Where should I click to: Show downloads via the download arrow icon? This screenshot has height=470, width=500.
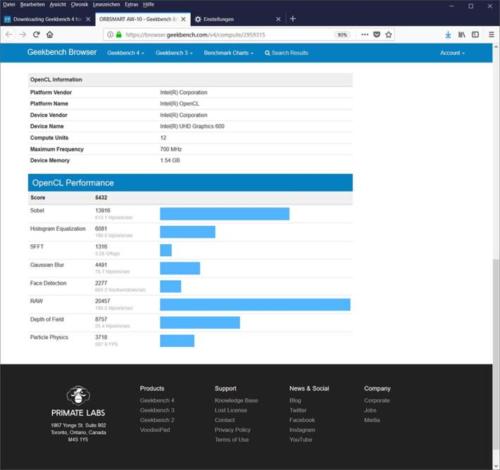click(448, 34)
